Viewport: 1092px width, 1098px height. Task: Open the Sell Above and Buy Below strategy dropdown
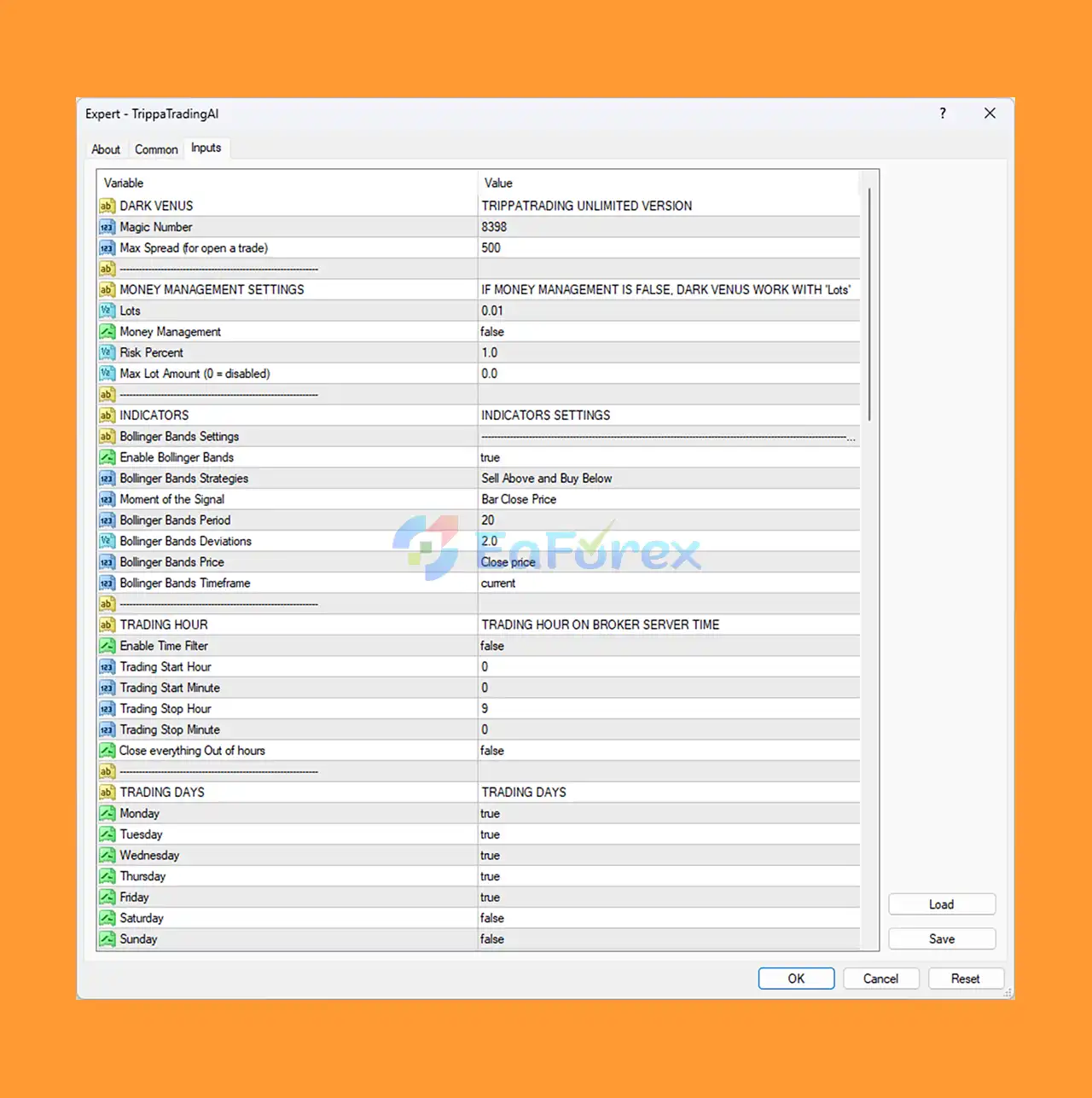click(x=669, y=479)
